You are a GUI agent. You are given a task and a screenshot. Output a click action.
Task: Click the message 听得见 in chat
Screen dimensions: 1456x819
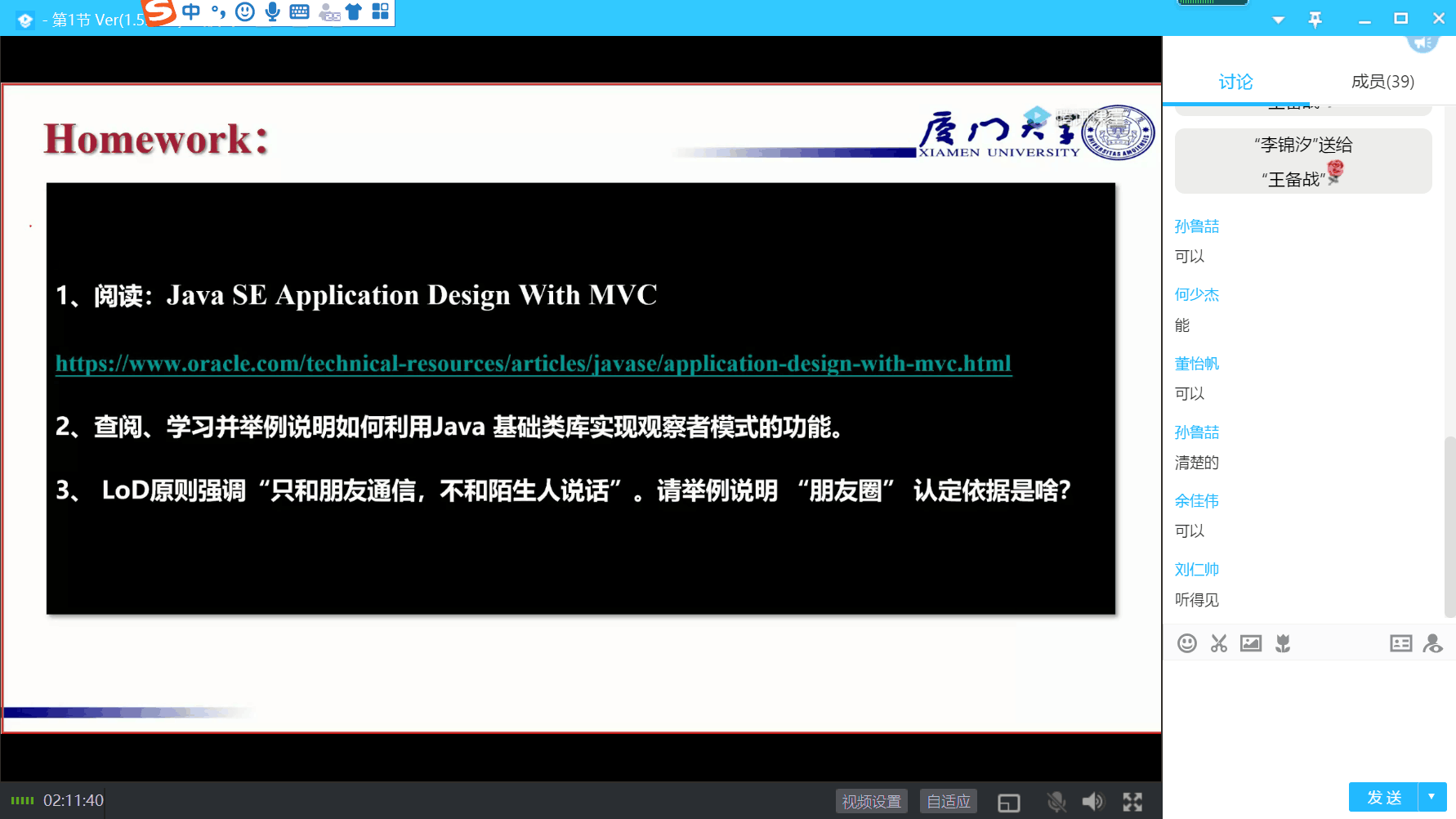click(x=1197, y=600)
